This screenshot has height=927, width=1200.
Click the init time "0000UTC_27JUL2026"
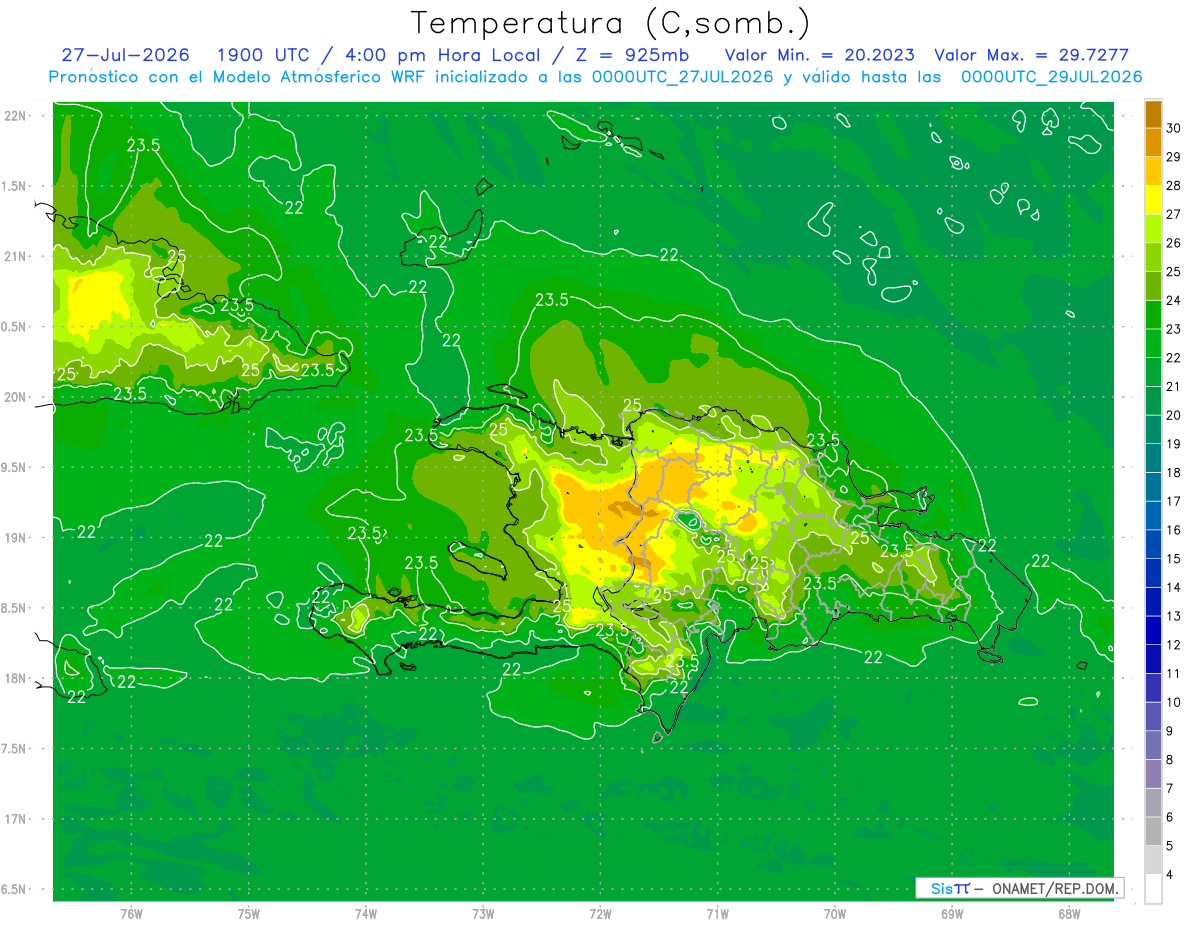click(x=683, y=77)
